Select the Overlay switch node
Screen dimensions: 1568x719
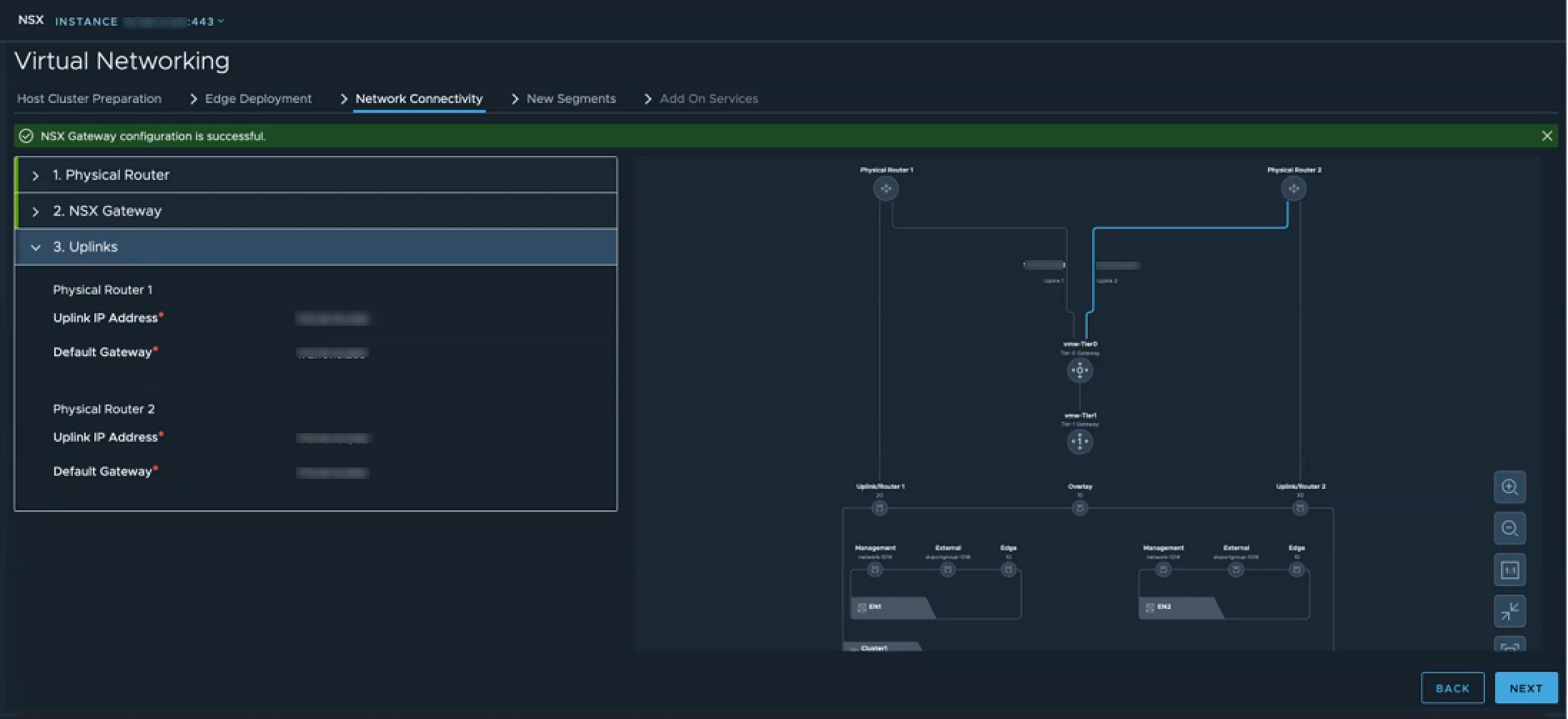[x=1080, y=508]
